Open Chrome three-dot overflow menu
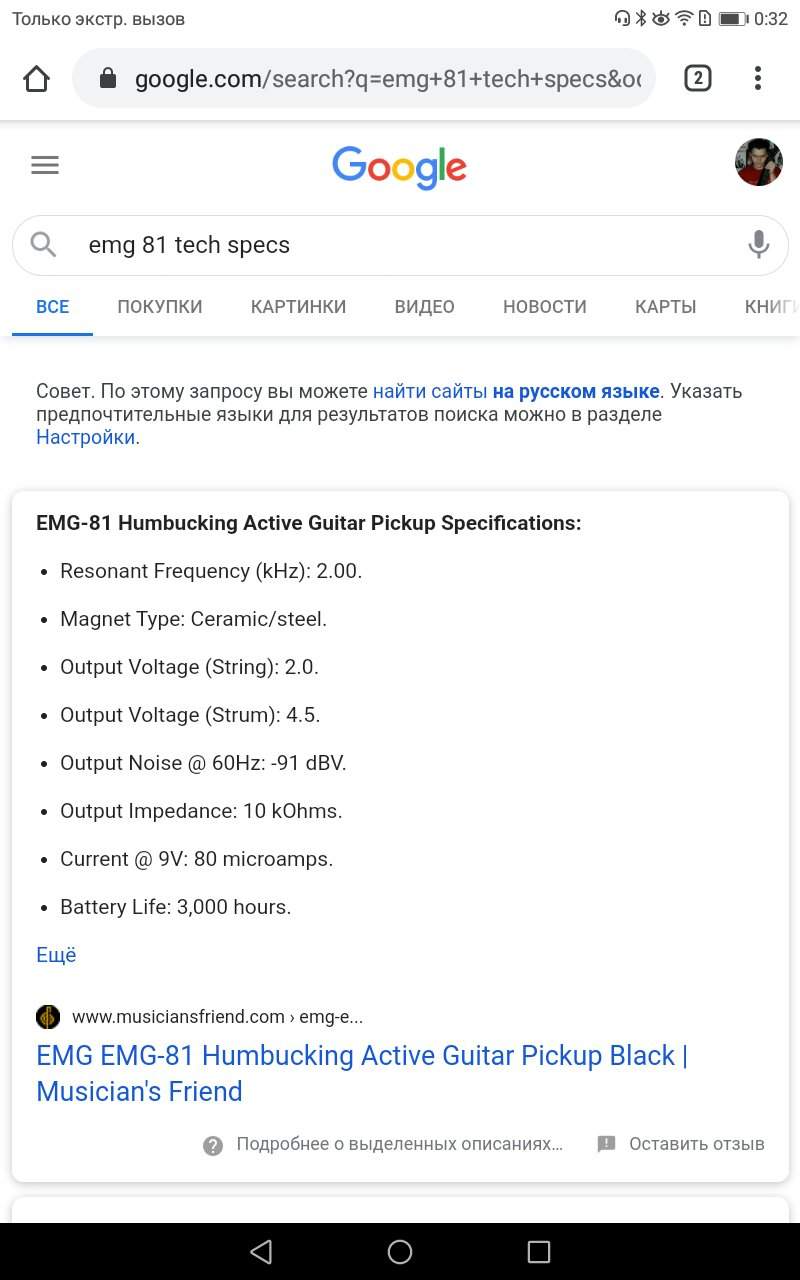Screen dimensions: 800x1280 [x=758, y=78]
